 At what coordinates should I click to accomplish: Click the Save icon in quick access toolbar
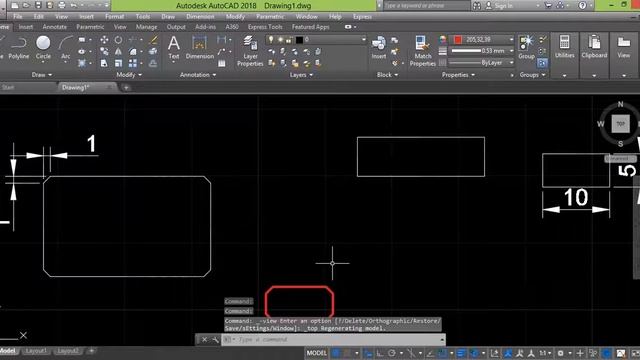pyautogui.click(x=38, y=5)
